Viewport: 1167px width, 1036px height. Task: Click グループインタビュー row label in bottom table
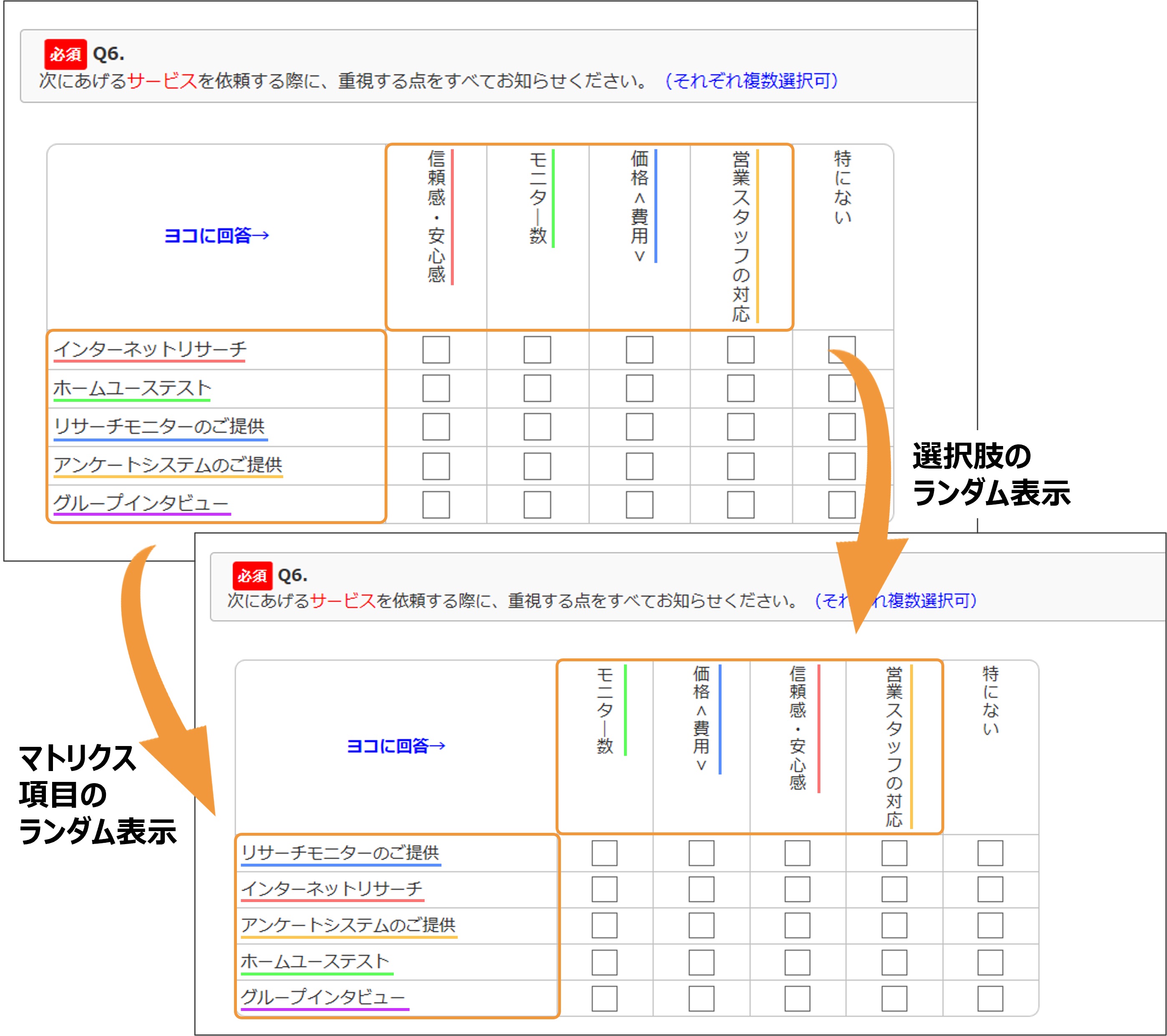point(322,997)
